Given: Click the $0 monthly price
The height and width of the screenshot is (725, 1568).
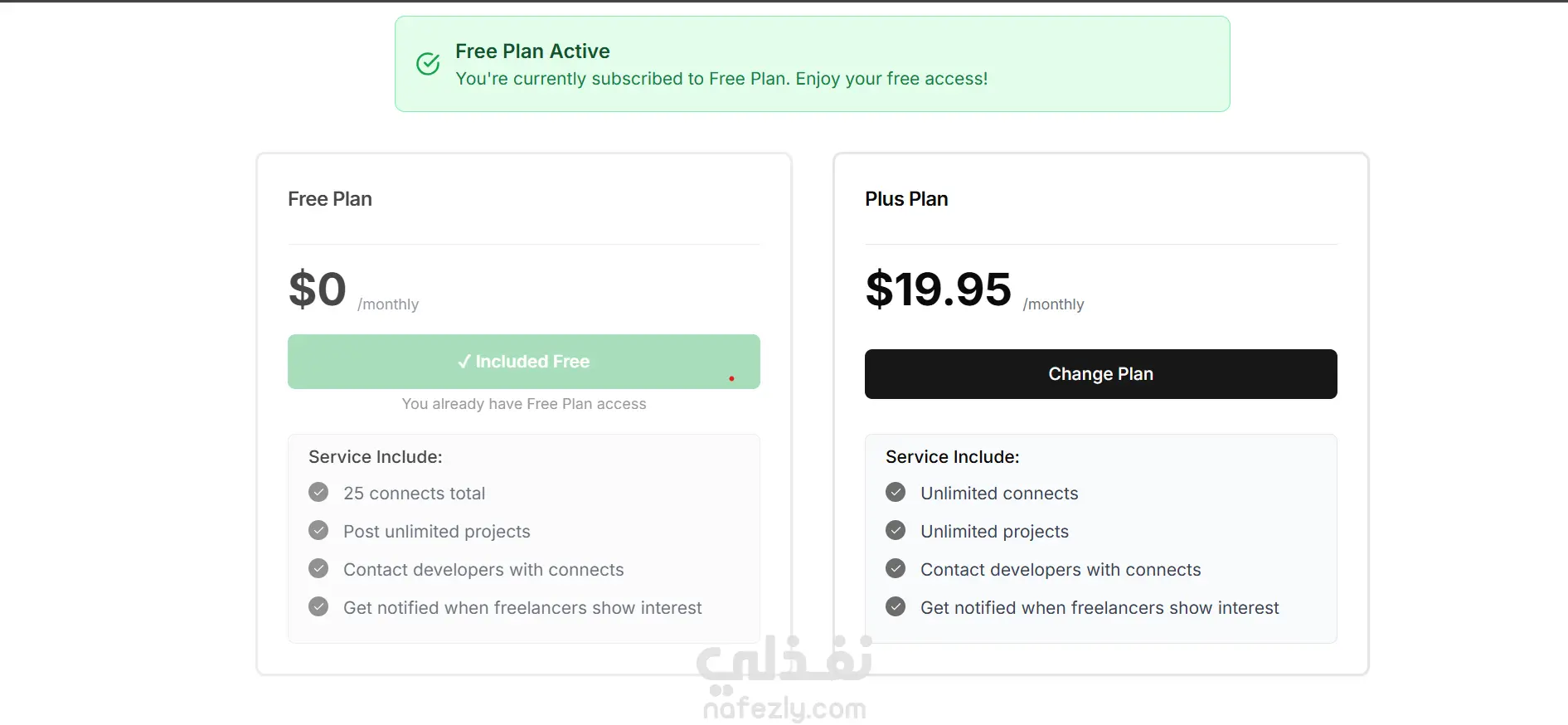Looking at the screenshot, I should [x=318, y=290].
